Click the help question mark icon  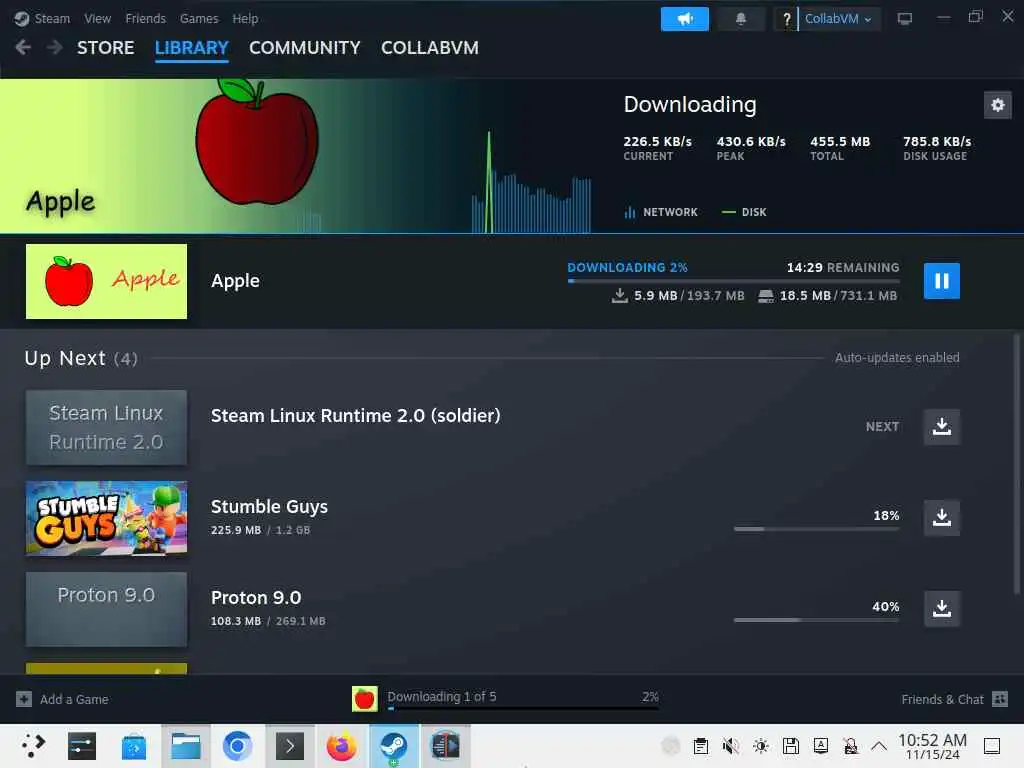coord(786,19)
